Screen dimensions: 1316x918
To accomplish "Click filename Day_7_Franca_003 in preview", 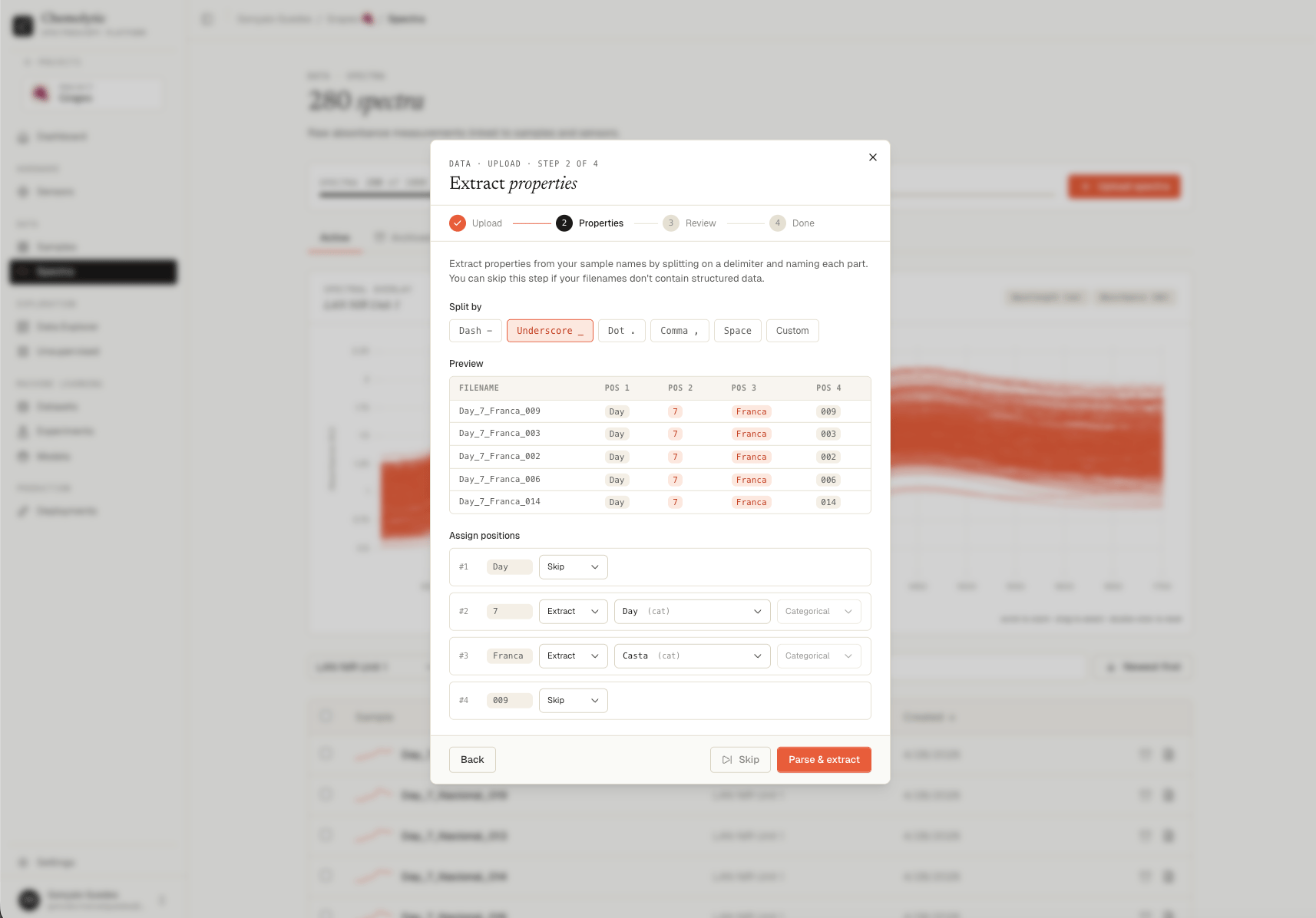I will click(500, 434).
